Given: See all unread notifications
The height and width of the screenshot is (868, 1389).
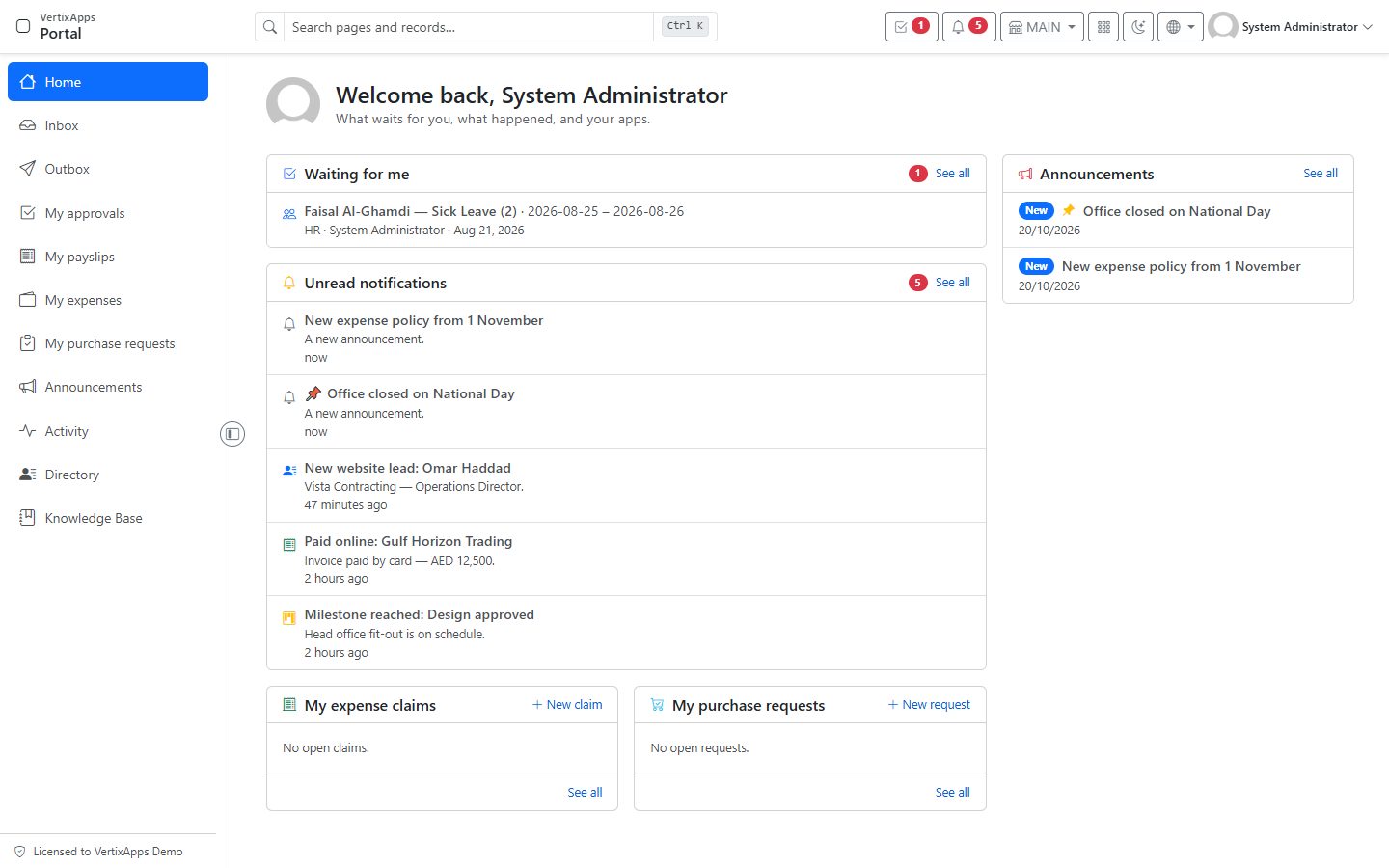Looking at the screenshot, I should pyautogui.click(x=952, y=283).
